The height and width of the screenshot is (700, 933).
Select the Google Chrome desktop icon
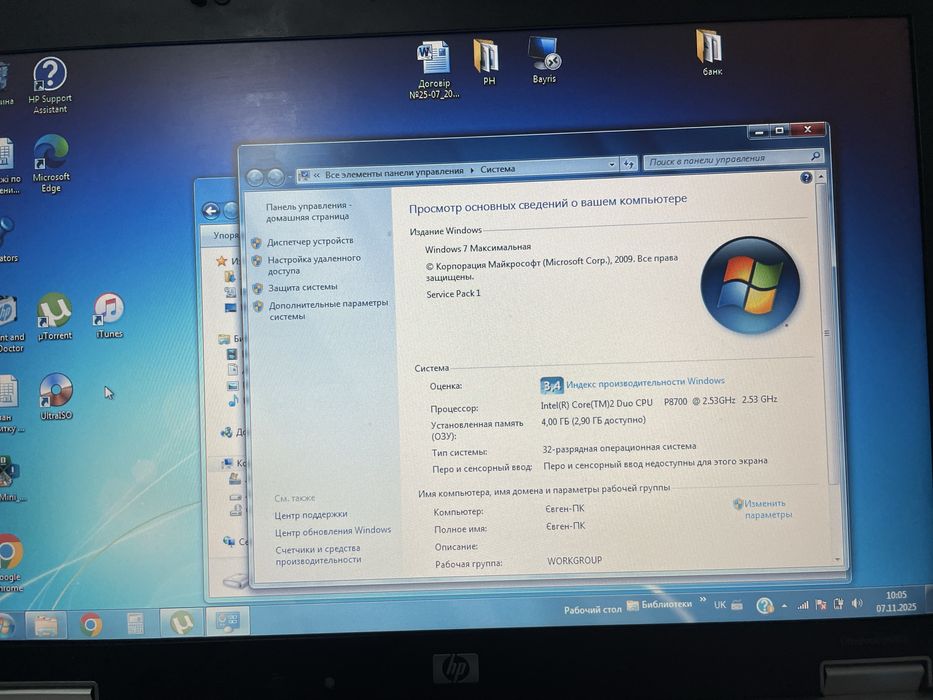10,562
